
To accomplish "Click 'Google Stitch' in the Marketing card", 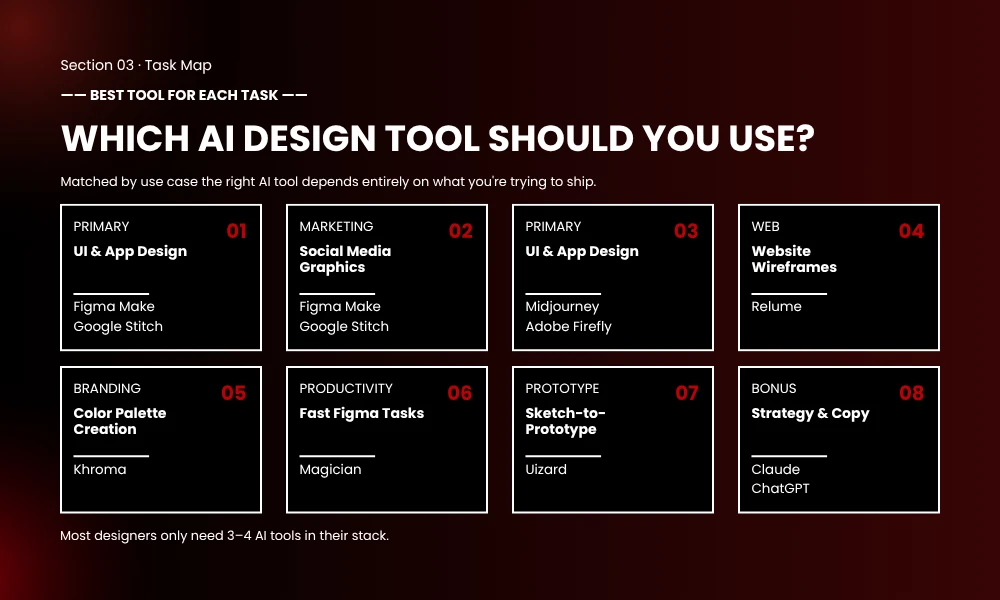I will pyautogui.click(x=344, y=326).
